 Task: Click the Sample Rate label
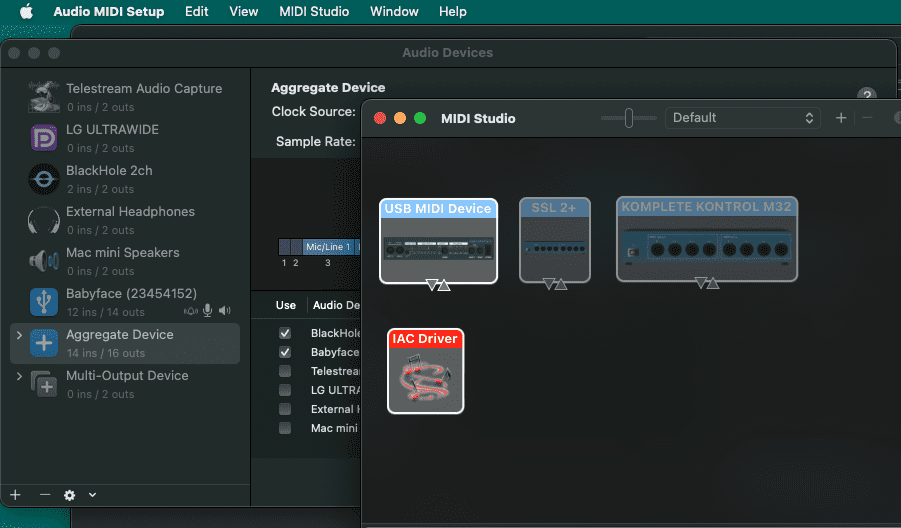315,141
